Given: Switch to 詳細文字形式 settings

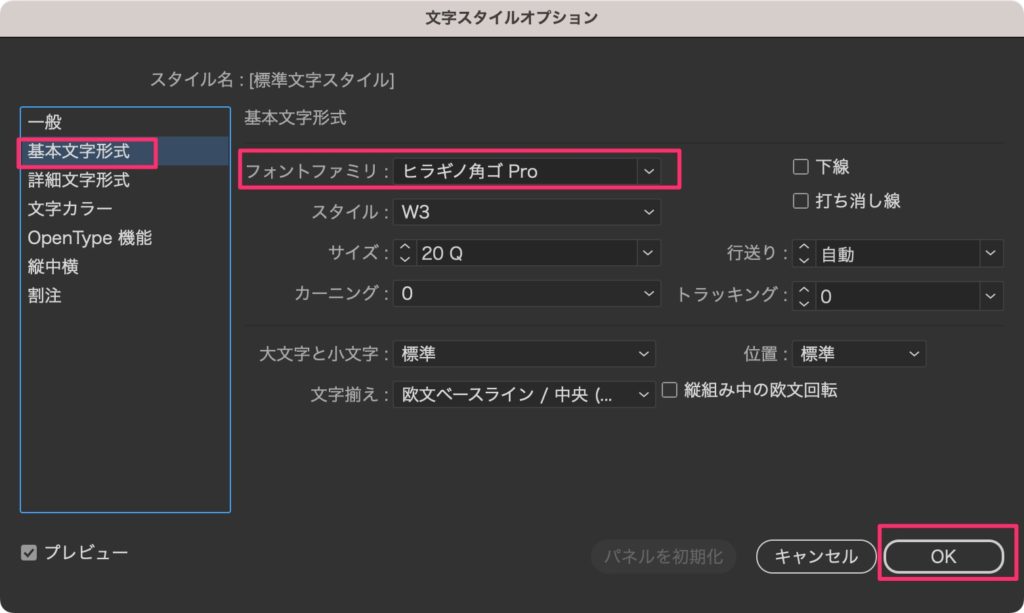Looking at the screenshot, I should [78, 181].
